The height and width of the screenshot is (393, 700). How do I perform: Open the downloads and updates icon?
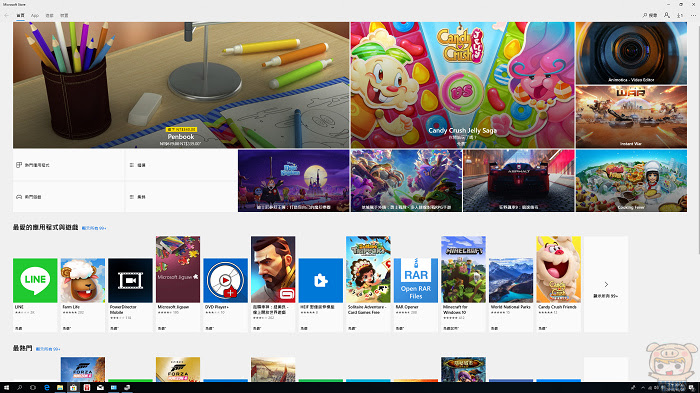pos(680,15)
